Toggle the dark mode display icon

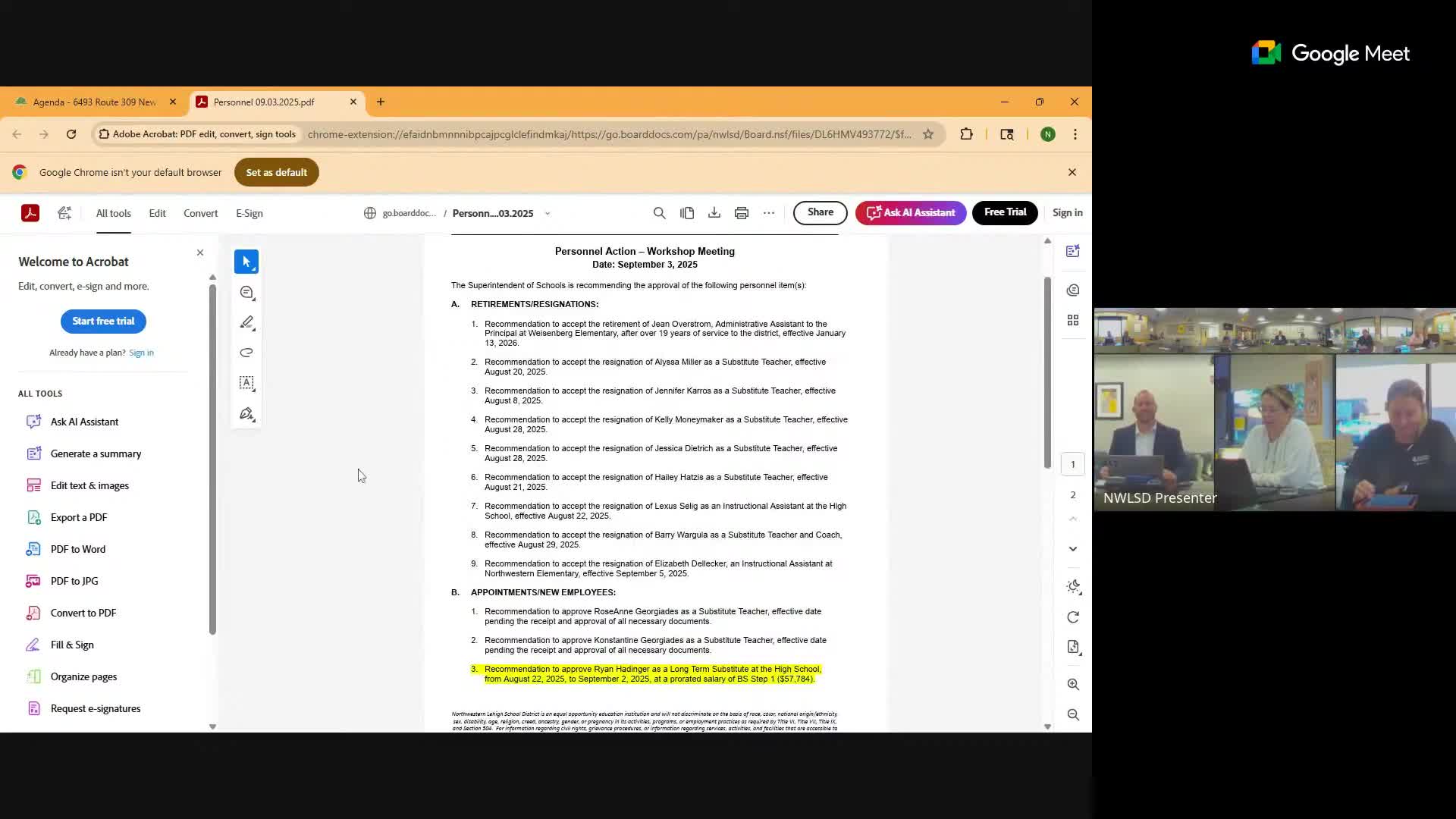(1072, 586)
